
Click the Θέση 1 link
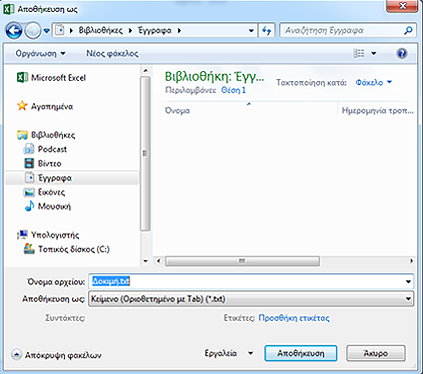tap(233, 90)
